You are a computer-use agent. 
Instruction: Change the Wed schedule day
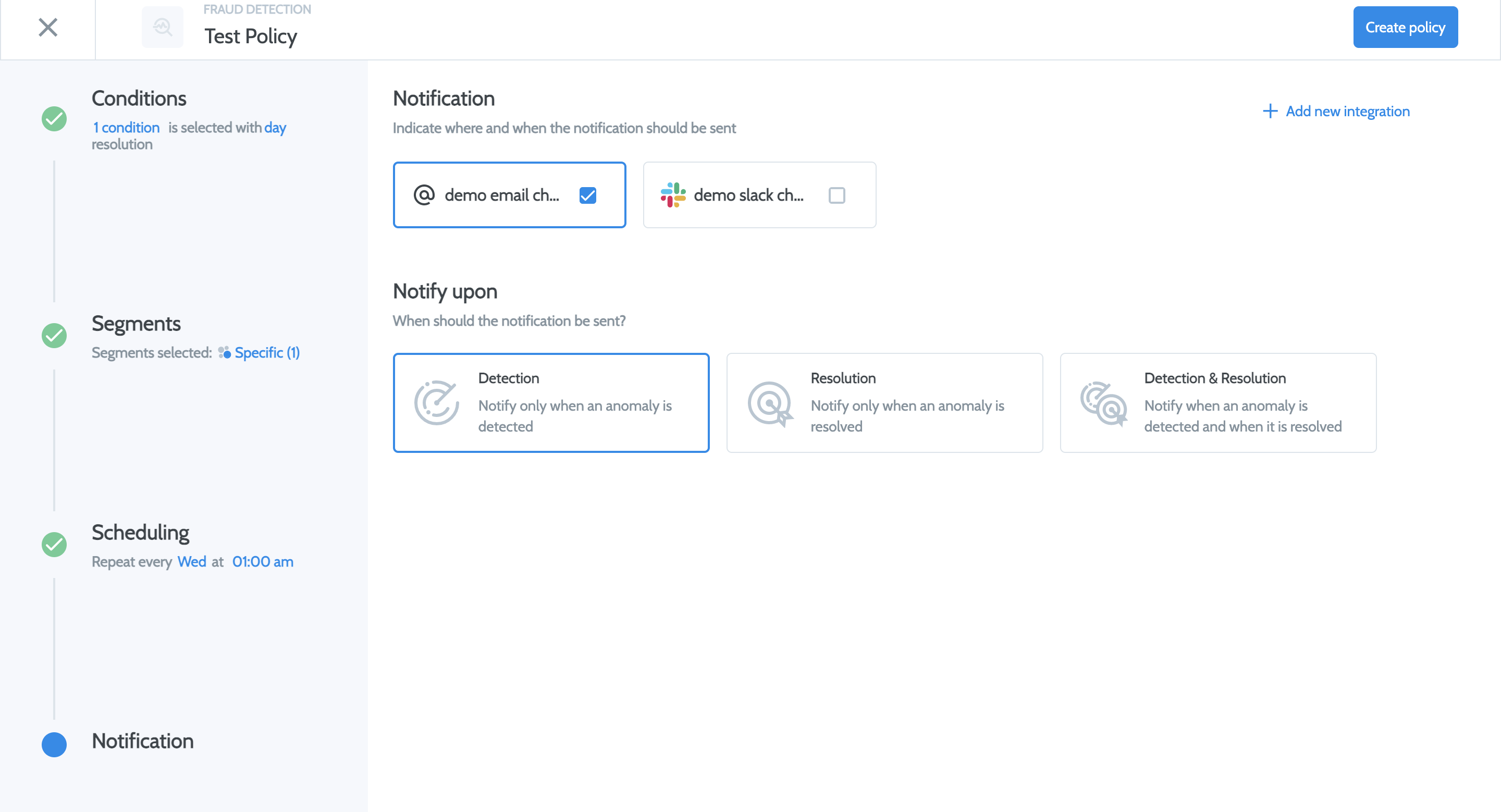pos(192,561)
